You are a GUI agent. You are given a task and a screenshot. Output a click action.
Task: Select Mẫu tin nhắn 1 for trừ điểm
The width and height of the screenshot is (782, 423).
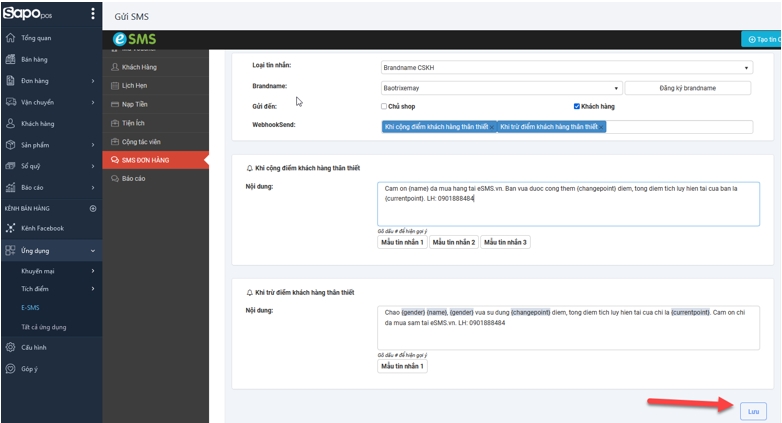[x=402, y=366]
